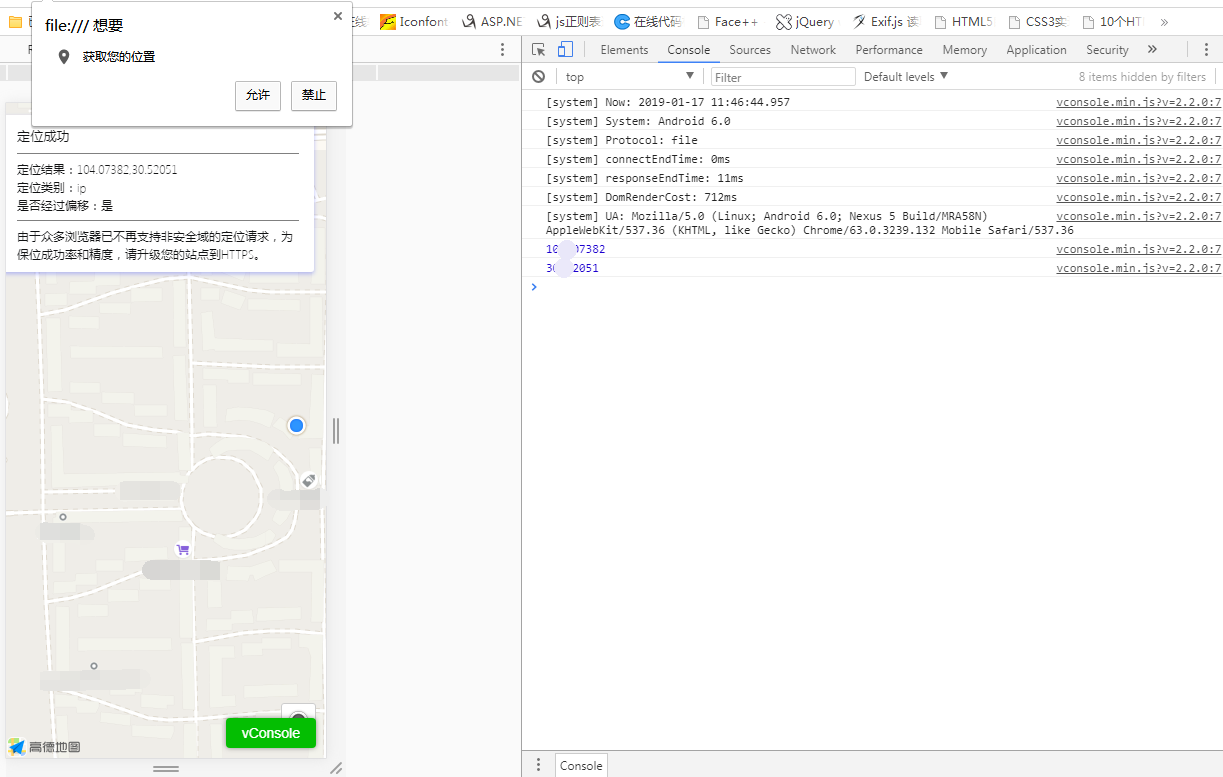This screenshot has width=1223, height=777.
Task: Select the Console drawer tab at bottom
Action: click(581, 765)
